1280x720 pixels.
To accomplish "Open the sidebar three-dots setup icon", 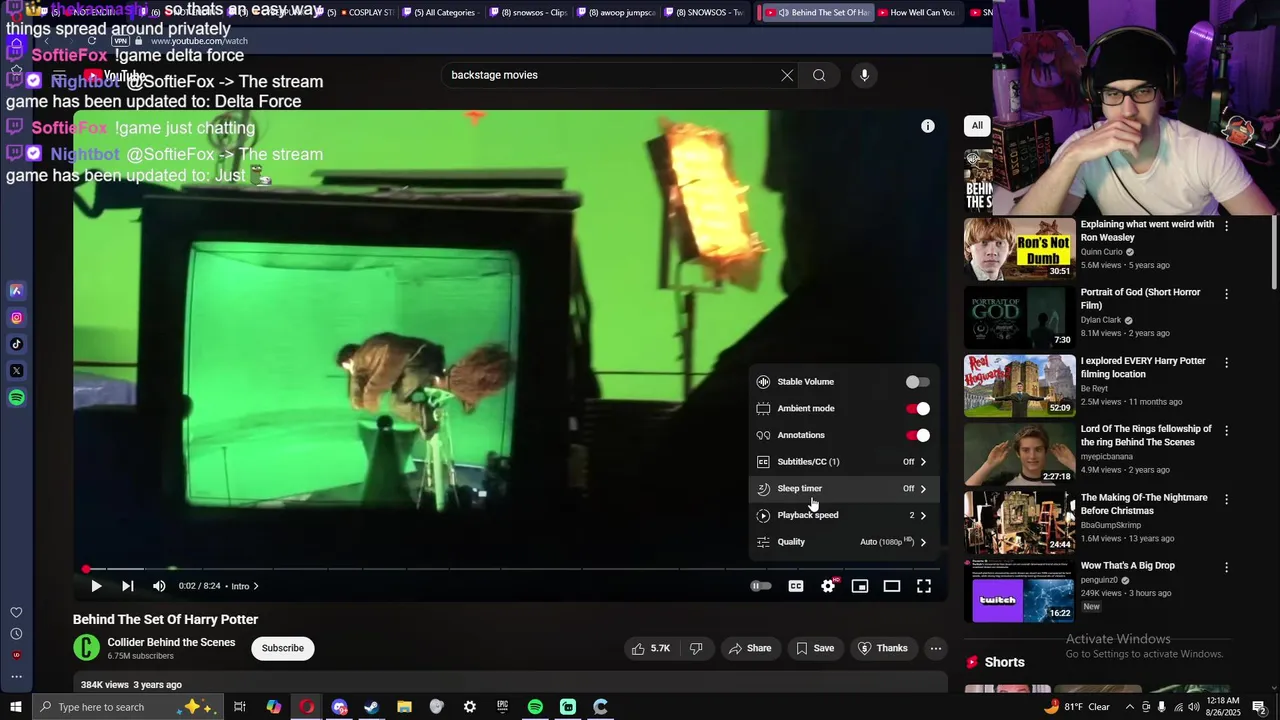I will [x=16, y=677].
